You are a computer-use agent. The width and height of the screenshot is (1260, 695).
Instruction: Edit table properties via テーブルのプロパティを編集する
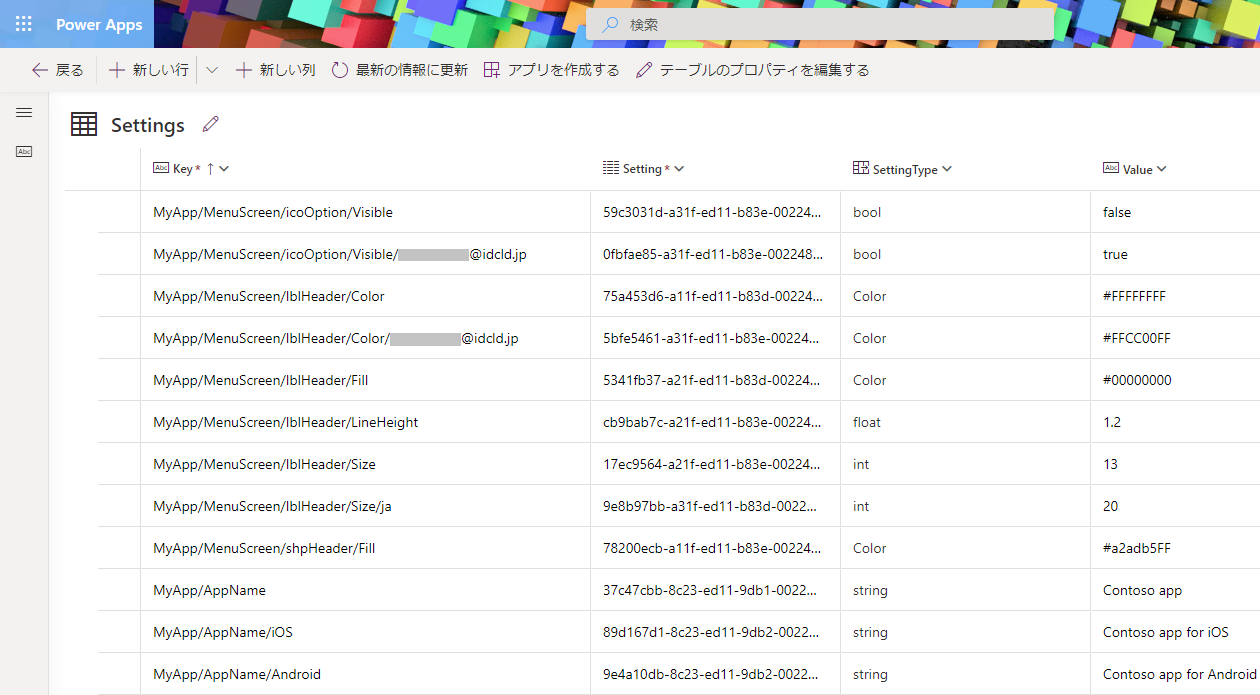click(752, 70)
